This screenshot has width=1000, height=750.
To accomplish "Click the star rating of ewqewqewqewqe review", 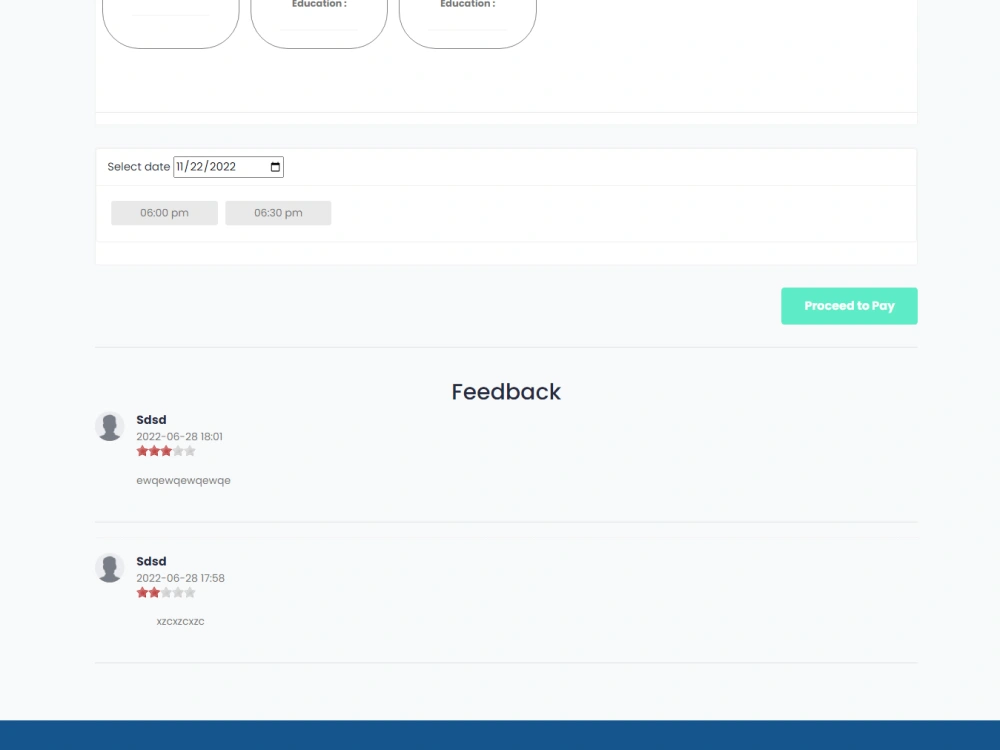I will pos(166,452).
